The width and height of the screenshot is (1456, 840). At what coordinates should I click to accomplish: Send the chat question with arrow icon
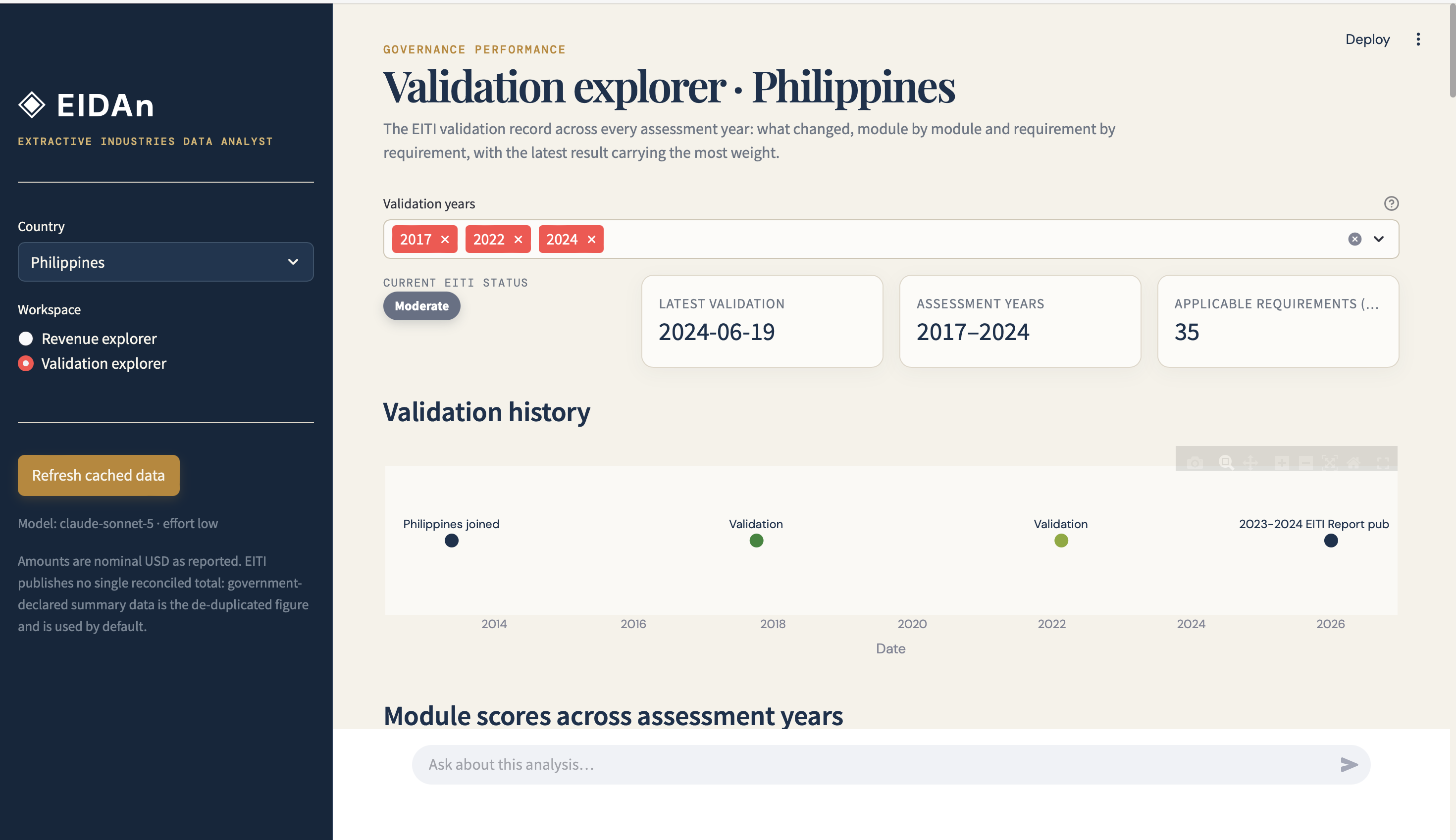[1349, 764]
